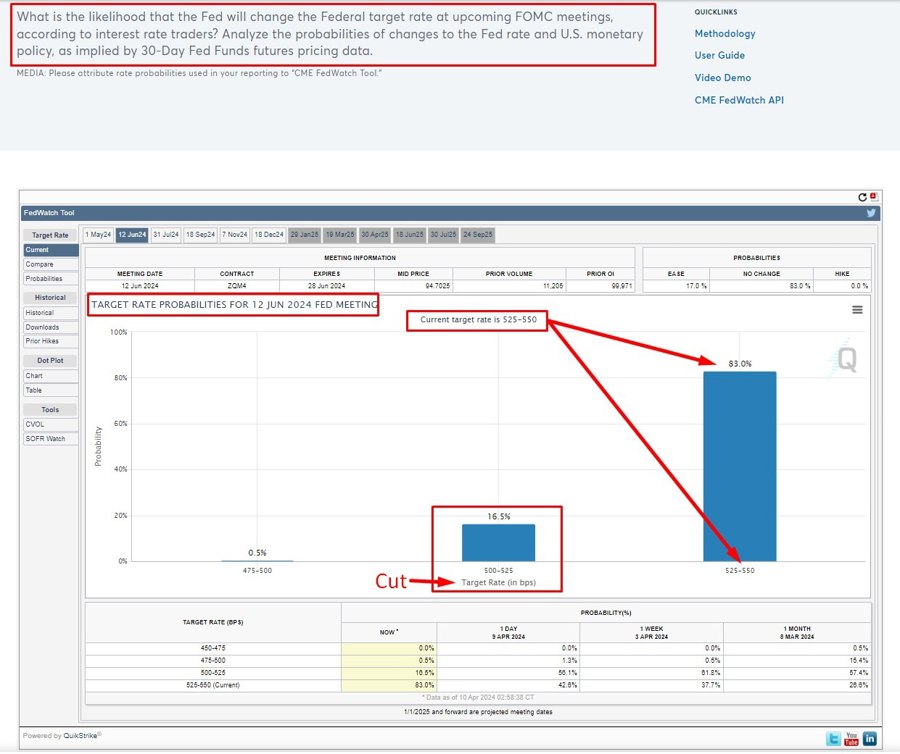Click the 1 MONTH 8 MAR 2024 header
The width and height of the screenshot is (900, 754).
(x=797, y=633)
